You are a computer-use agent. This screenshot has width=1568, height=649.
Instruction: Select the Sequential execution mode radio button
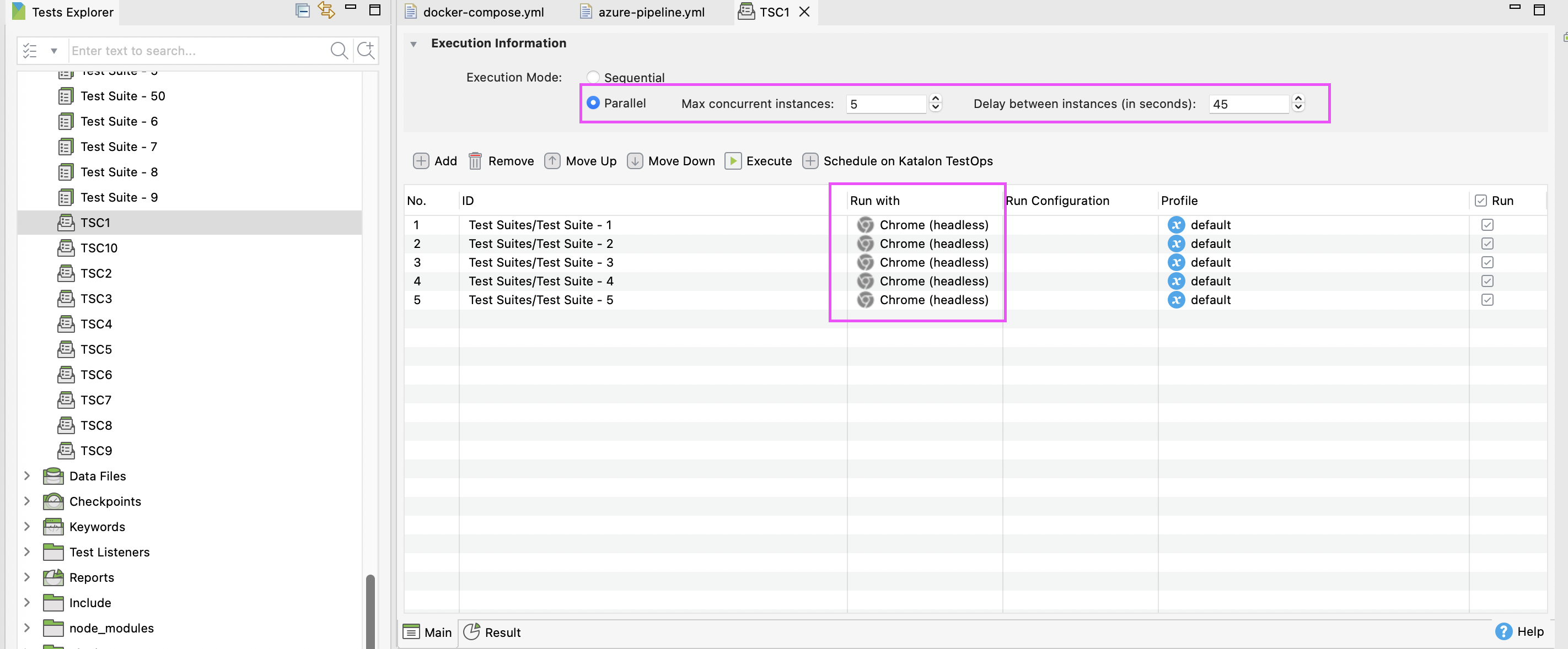tap(593, 77)
